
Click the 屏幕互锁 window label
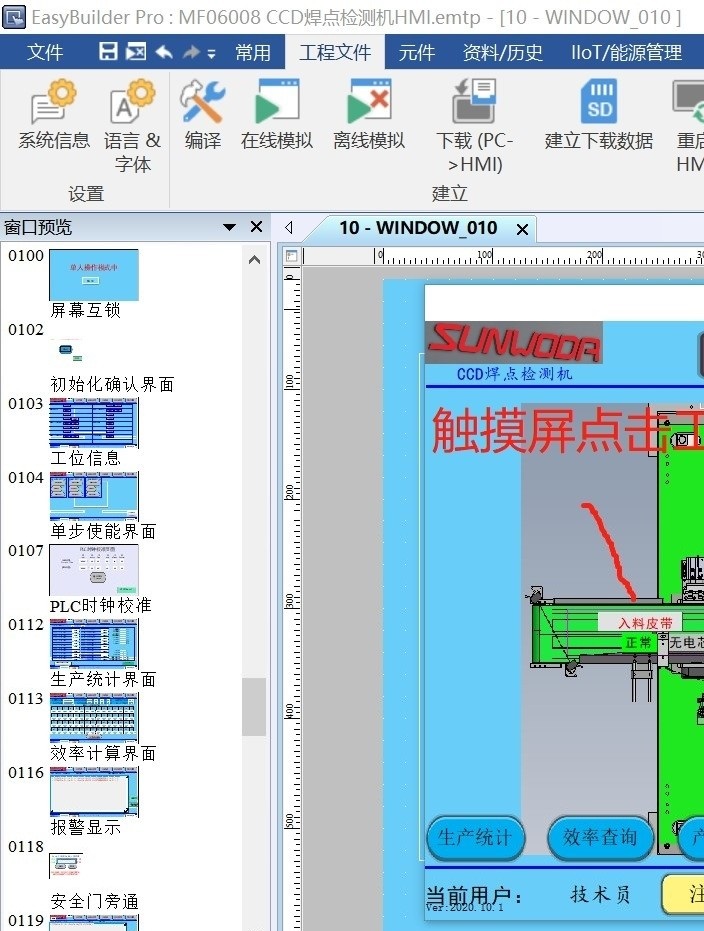click(x=85, y=310)
